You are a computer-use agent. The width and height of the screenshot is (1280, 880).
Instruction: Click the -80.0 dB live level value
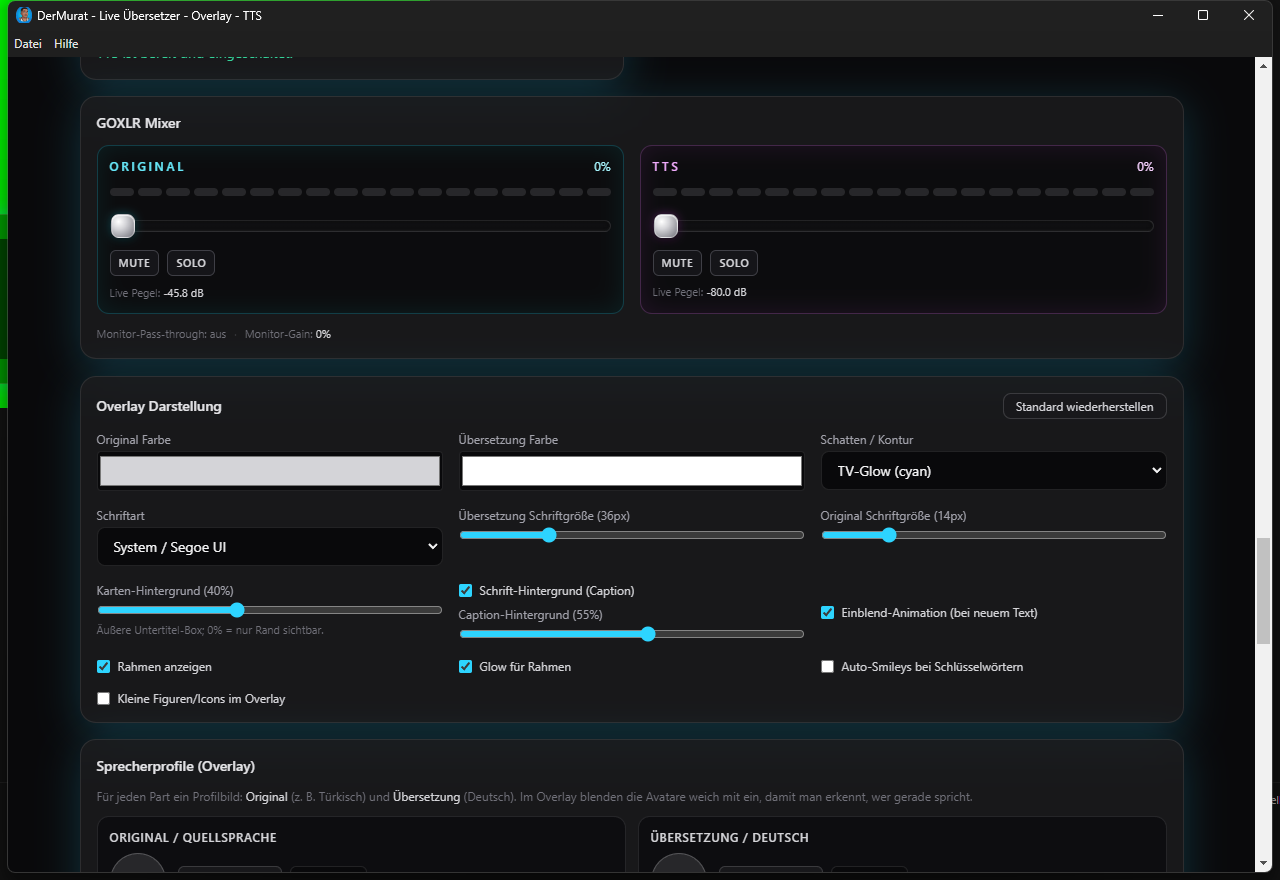727,293
